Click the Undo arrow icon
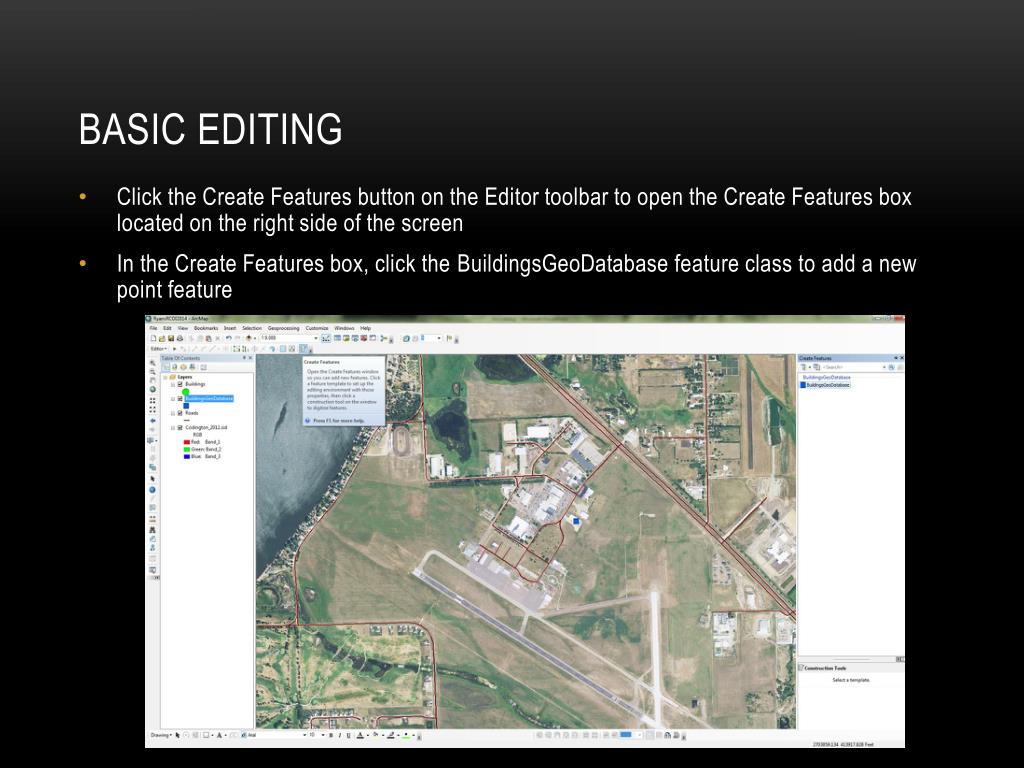 [229, 338]
